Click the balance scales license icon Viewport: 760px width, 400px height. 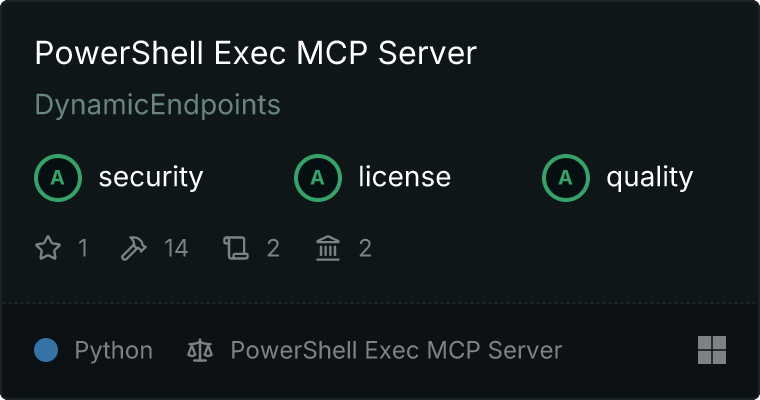(200, 350)
